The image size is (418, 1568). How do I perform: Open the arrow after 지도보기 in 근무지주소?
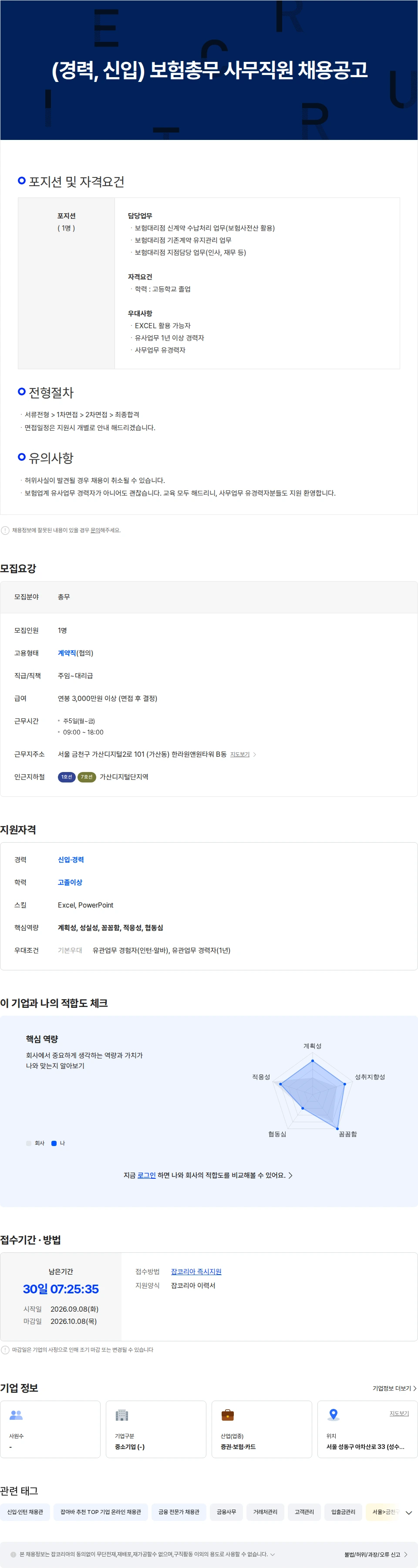point(255,755)
